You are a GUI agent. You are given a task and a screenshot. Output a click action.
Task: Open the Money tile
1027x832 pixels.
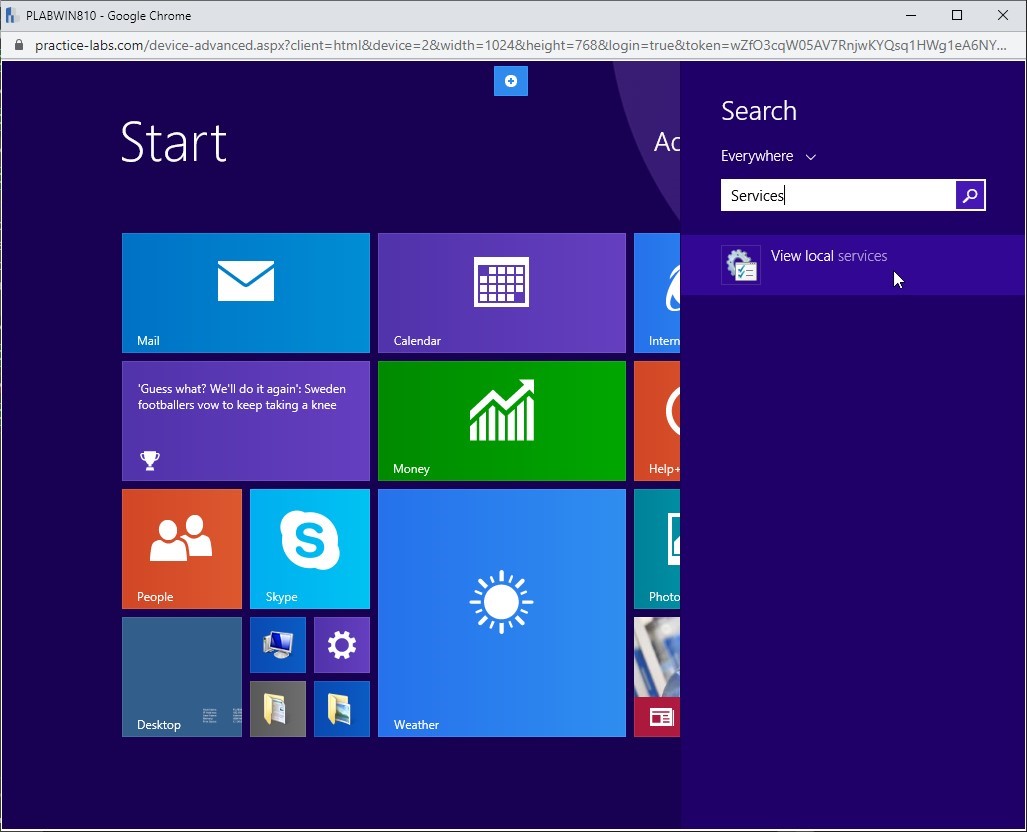click(x=502, y=421)
